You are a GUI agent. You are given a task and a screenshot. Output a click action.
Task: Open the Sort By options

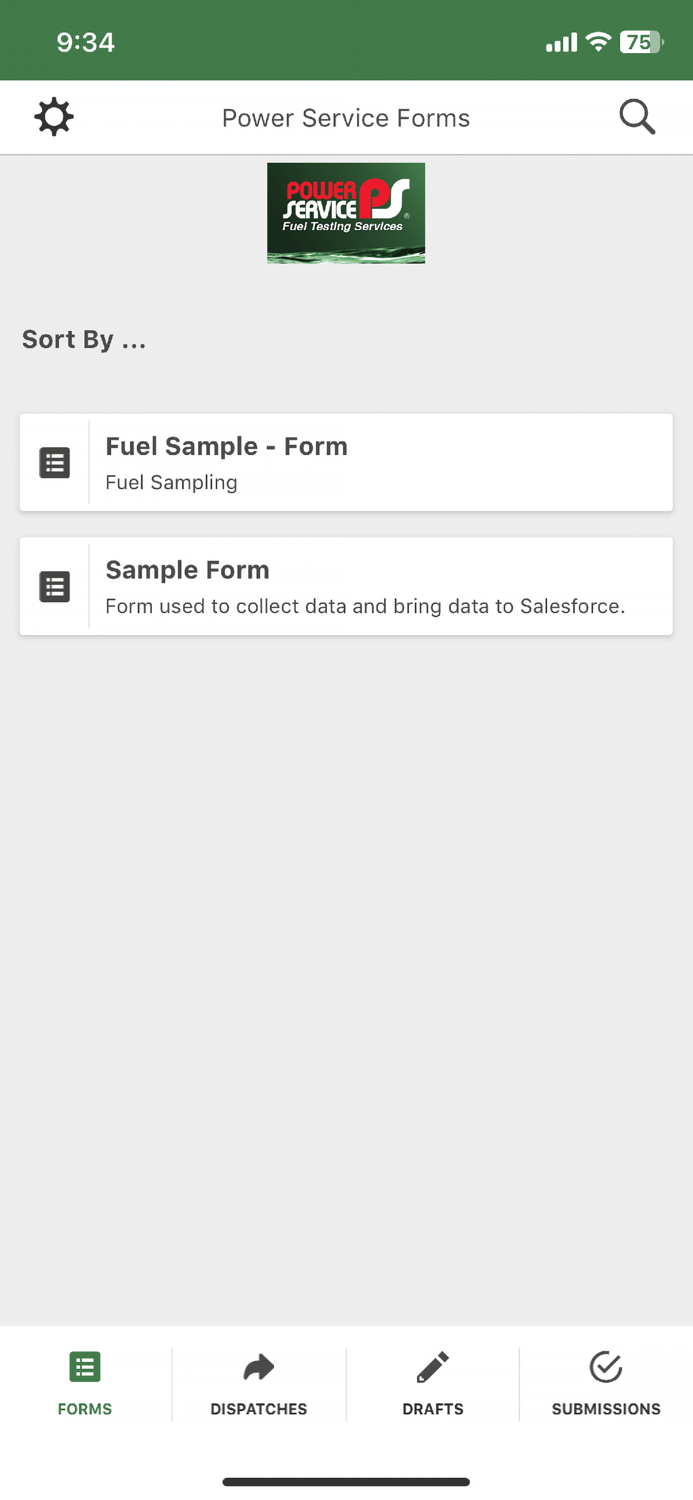point(84,340)
